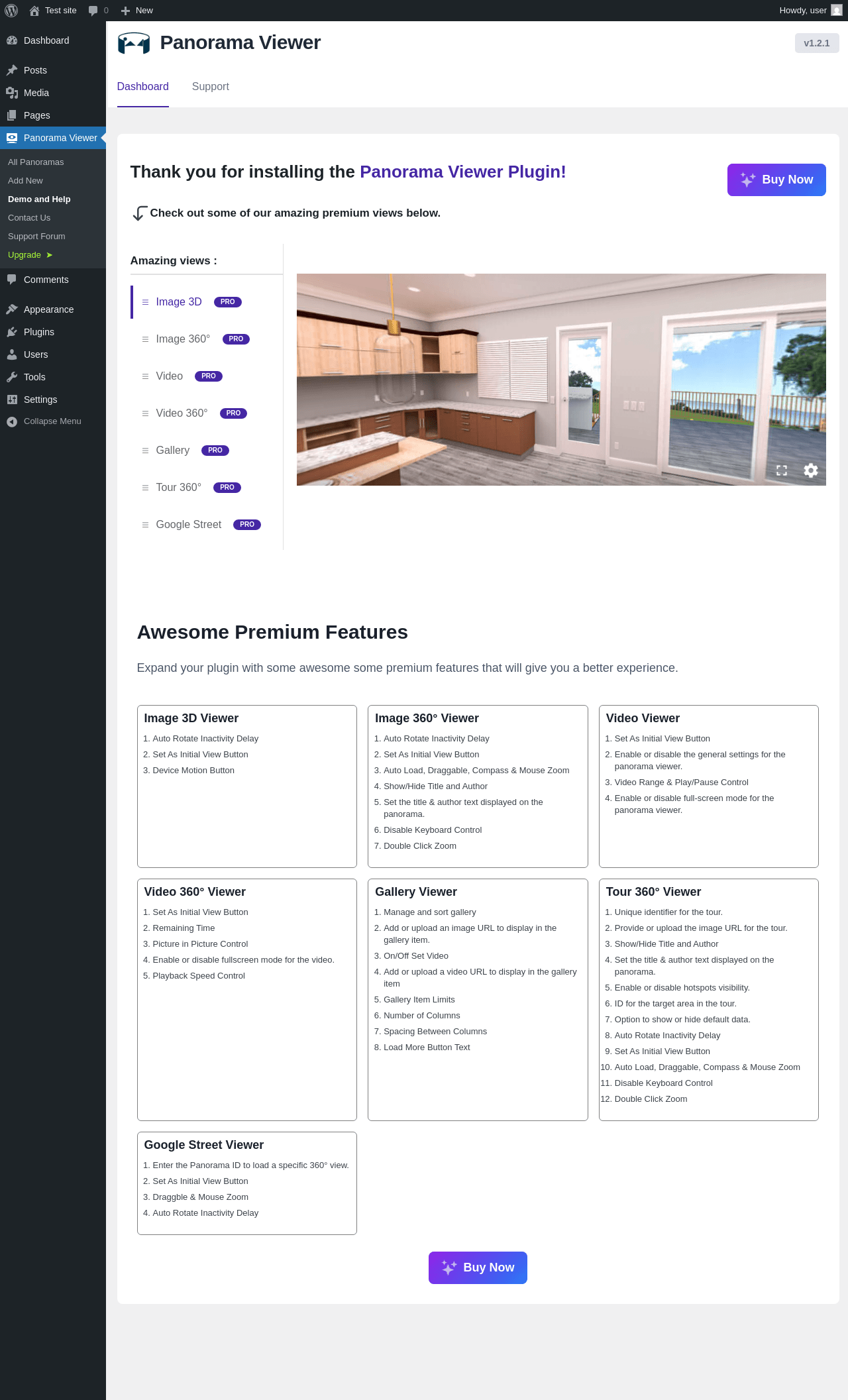The height and width of the screenshot is (1400, 848).
Task: Click 'Number of Columns' list item
Action: [421, 1016]
